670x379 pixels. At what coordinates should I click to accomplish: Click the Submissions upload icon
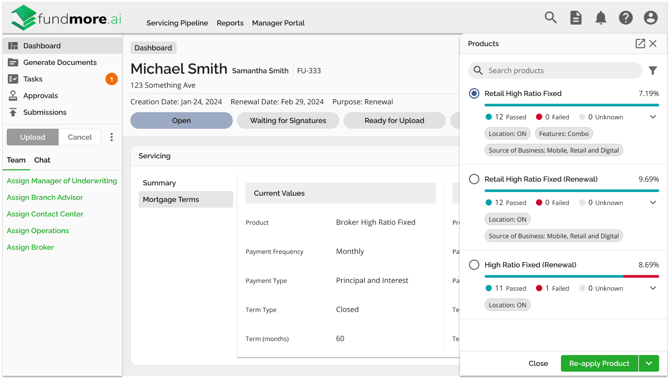coord(13,112)
